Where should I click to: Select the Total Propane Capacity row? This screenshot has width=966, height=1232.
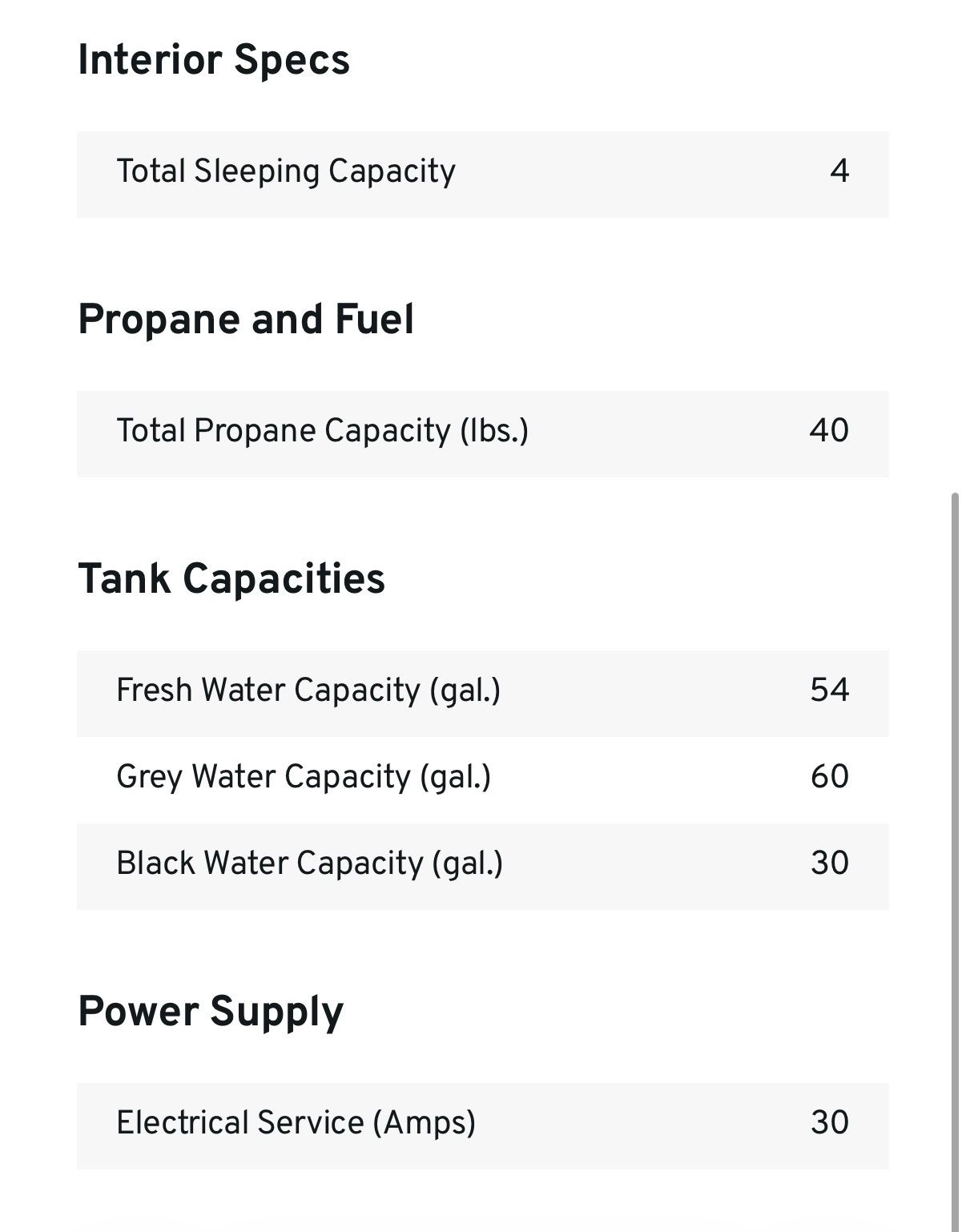coord(483,434)
